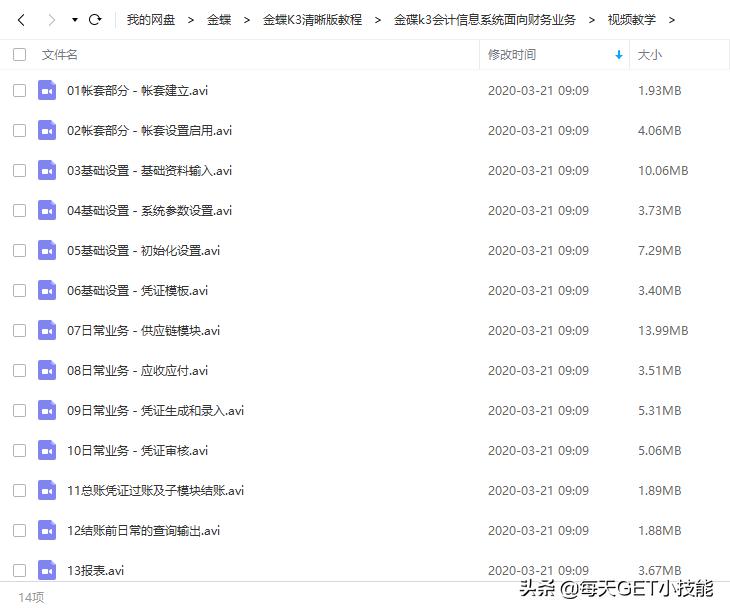Check the box for 08日常业务 - 应收应付.avi

(x=20, y=371)
